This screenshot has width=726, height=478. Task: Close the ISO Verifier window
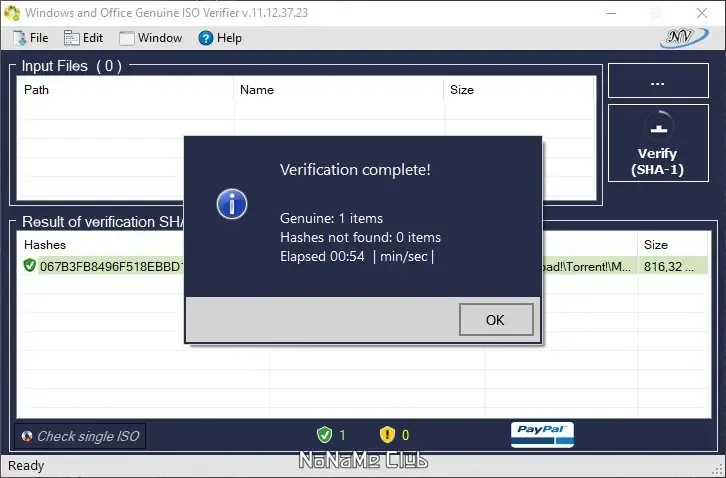tap(702, 13)
